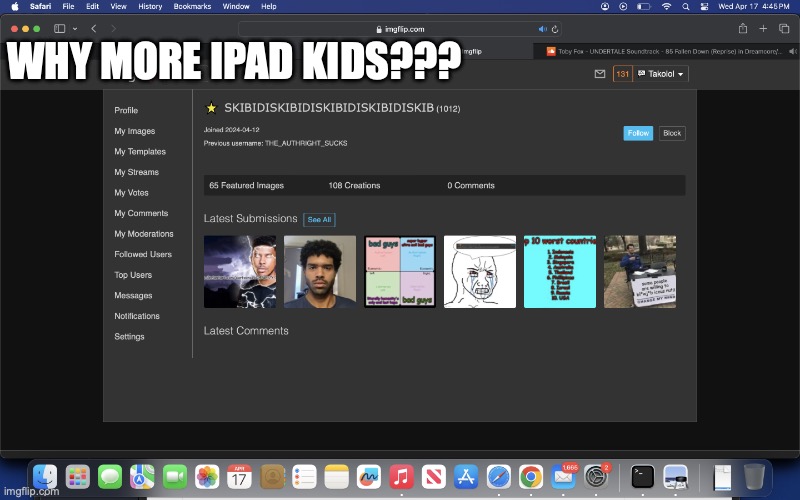
Task: Open My Moderations in the sidebar
Action: click(x=144, y=234)
